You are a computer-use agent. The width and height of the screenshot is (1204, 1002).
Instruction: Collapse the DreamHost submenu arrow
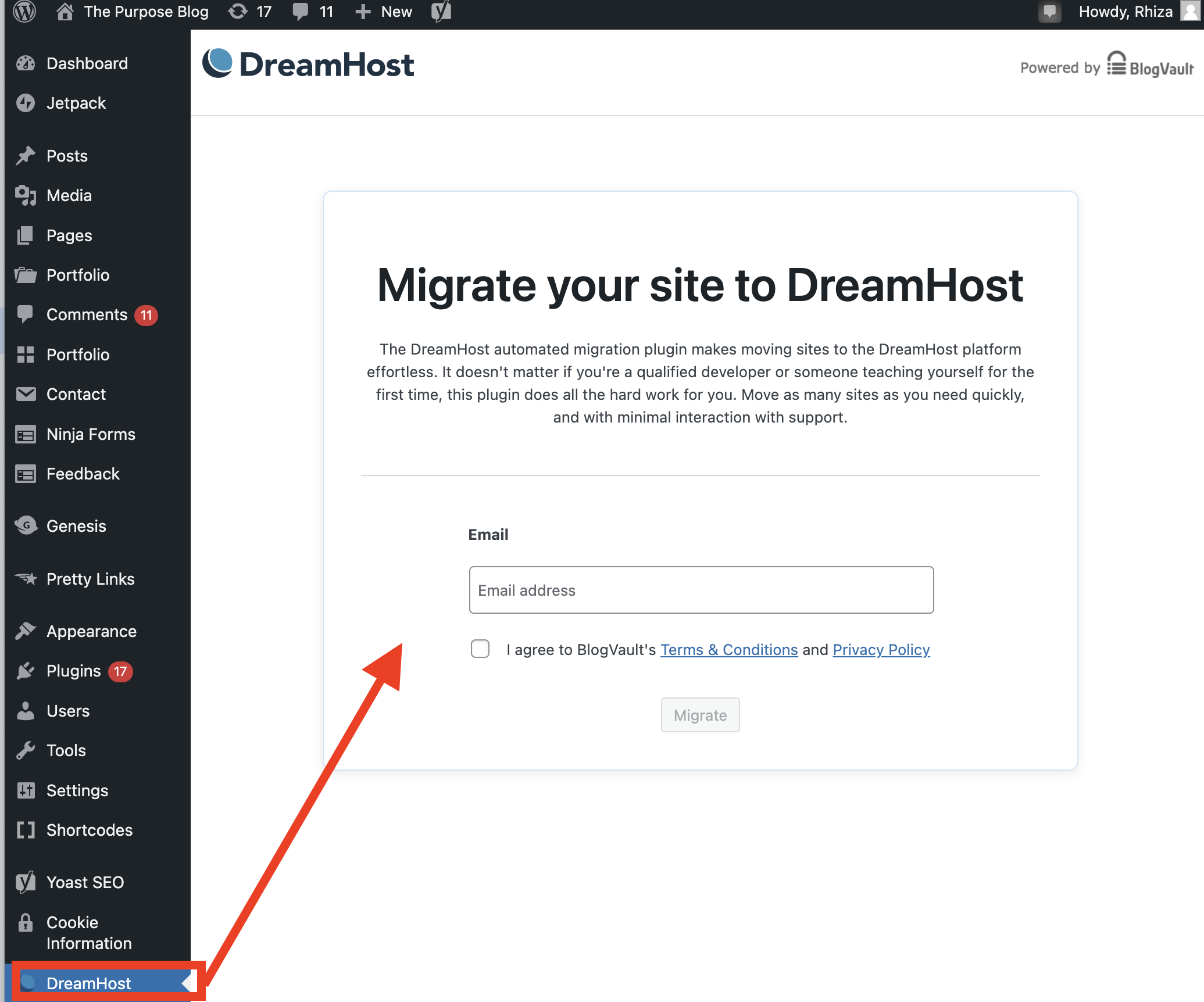coord(186,983)
